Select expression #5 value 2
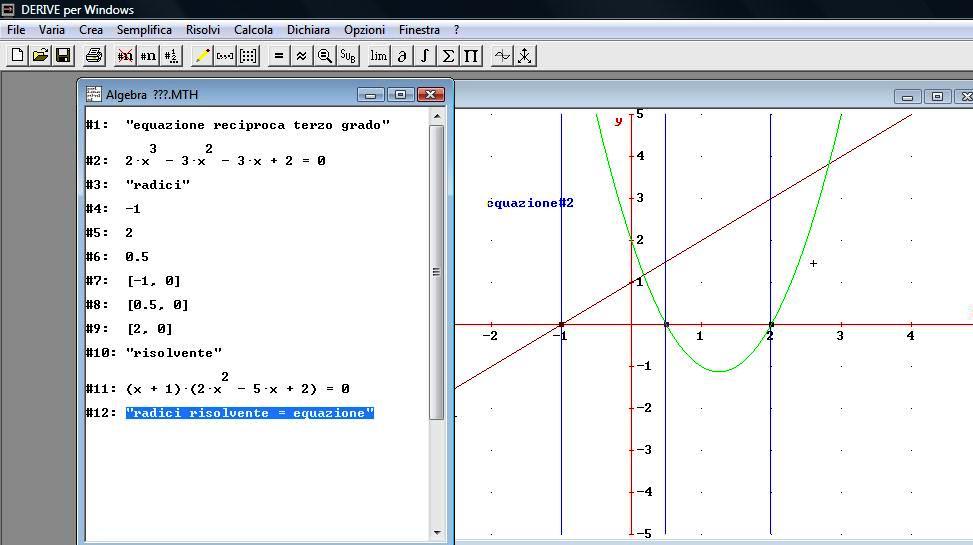This screenshot has width=973, height=545. 129,233
